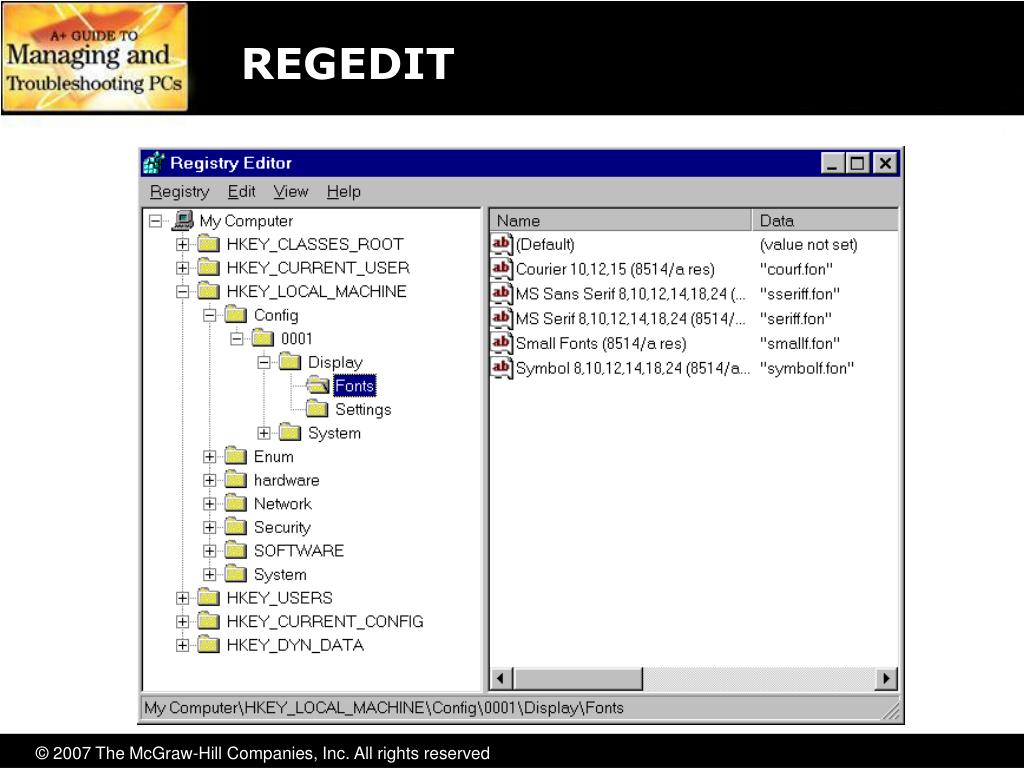
Task: Expand the HKEY_DYN_DATA key
Action: [182, 645]
